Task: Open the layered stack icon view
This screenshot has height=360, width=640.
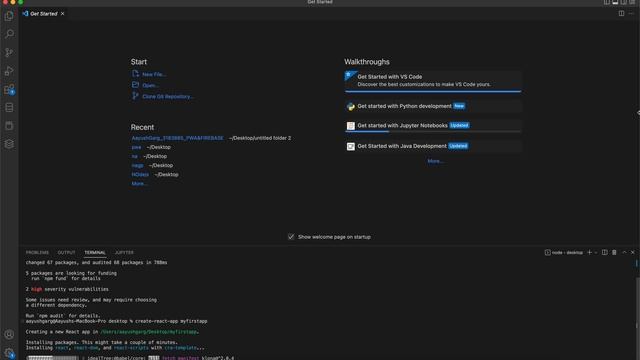Action: click(x=9, y=144)
